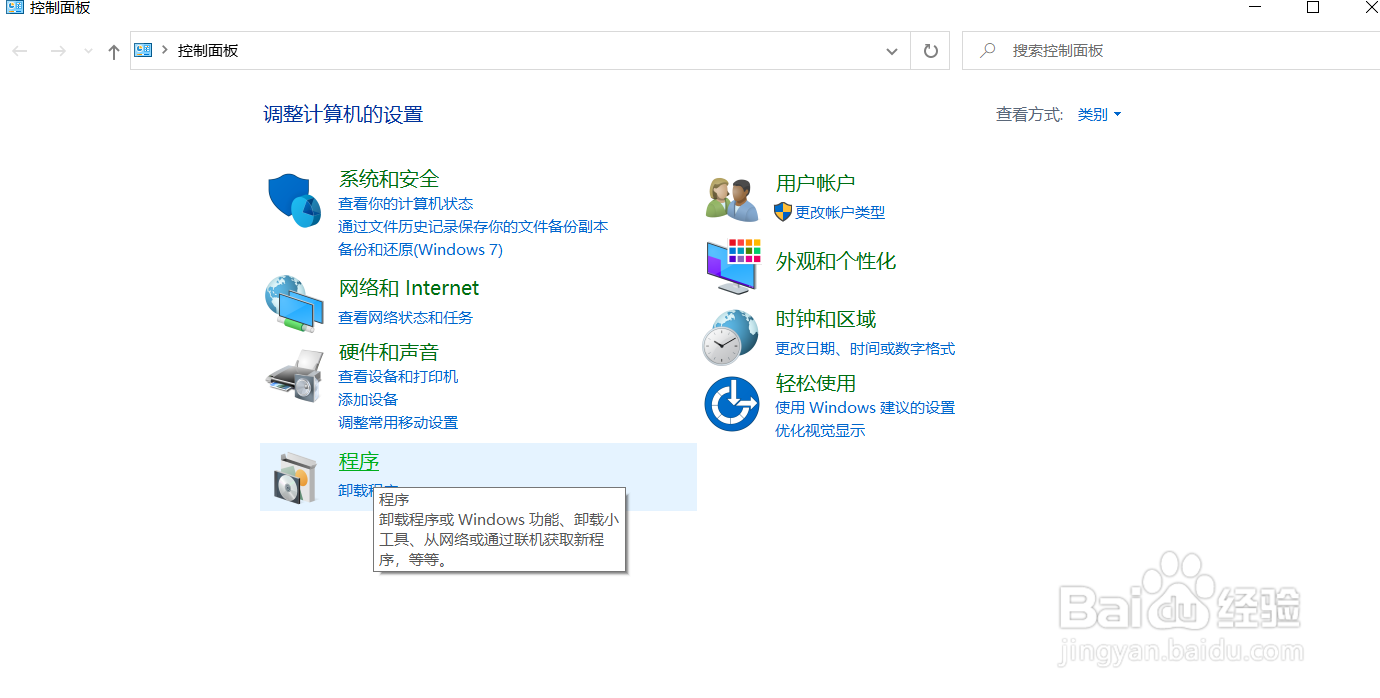The height and width of the screenshot is (698, 1380).
Task: Open the 硬件和声音 category
Action: pos(389,352)
